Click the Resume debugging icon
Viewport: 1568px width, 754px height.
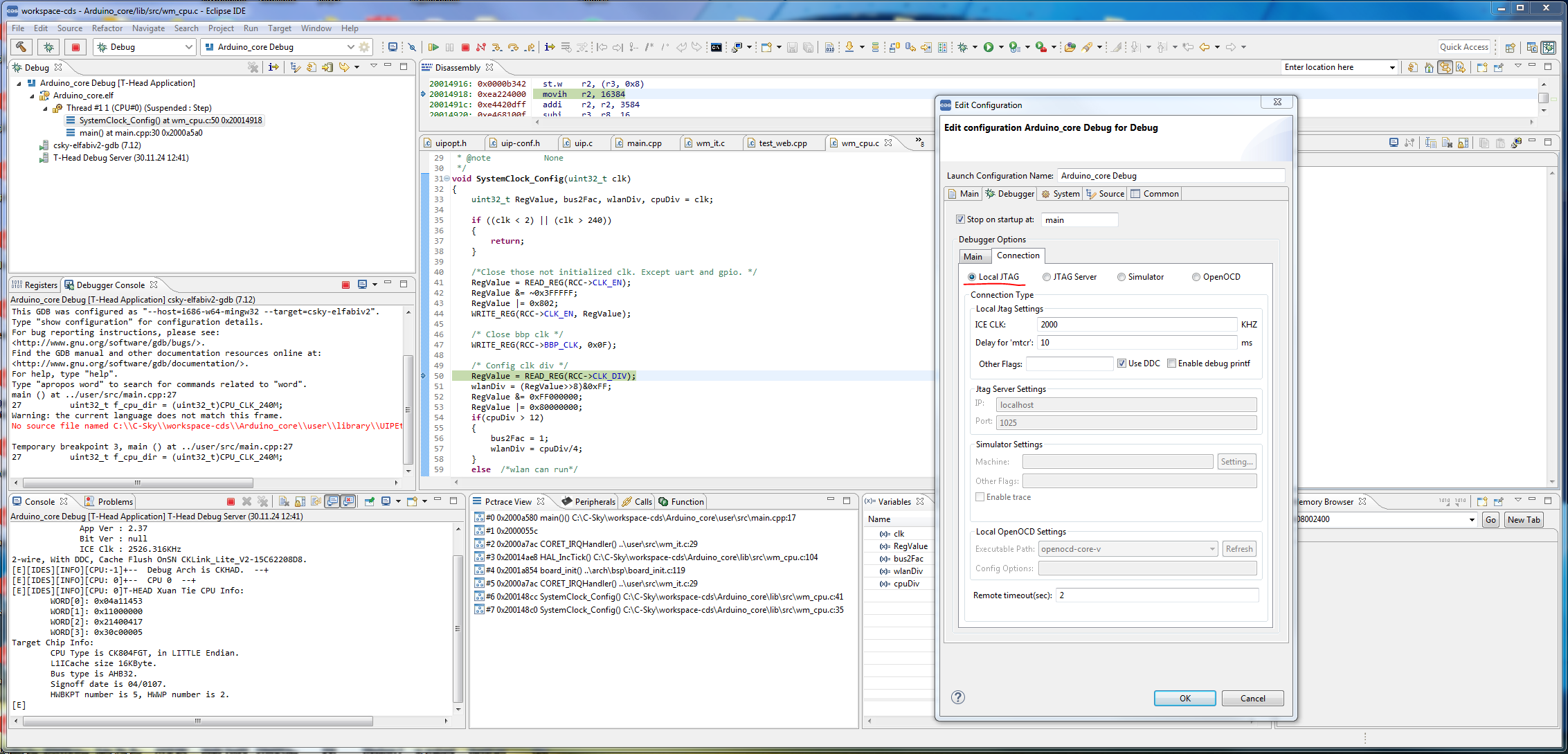[433, 47]
